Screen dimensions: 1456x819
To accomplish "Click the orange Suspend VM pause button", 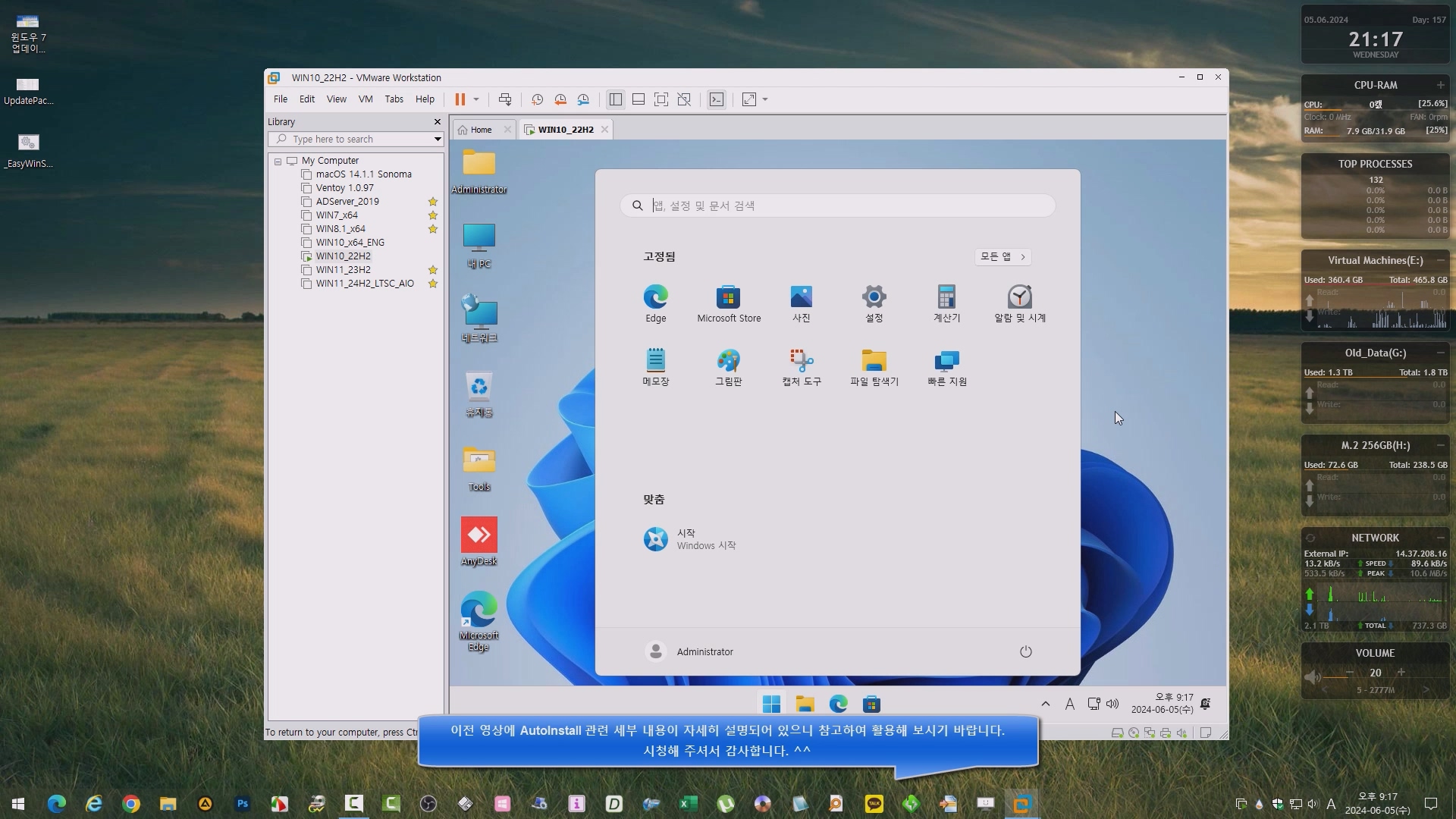I will [460, 99].
